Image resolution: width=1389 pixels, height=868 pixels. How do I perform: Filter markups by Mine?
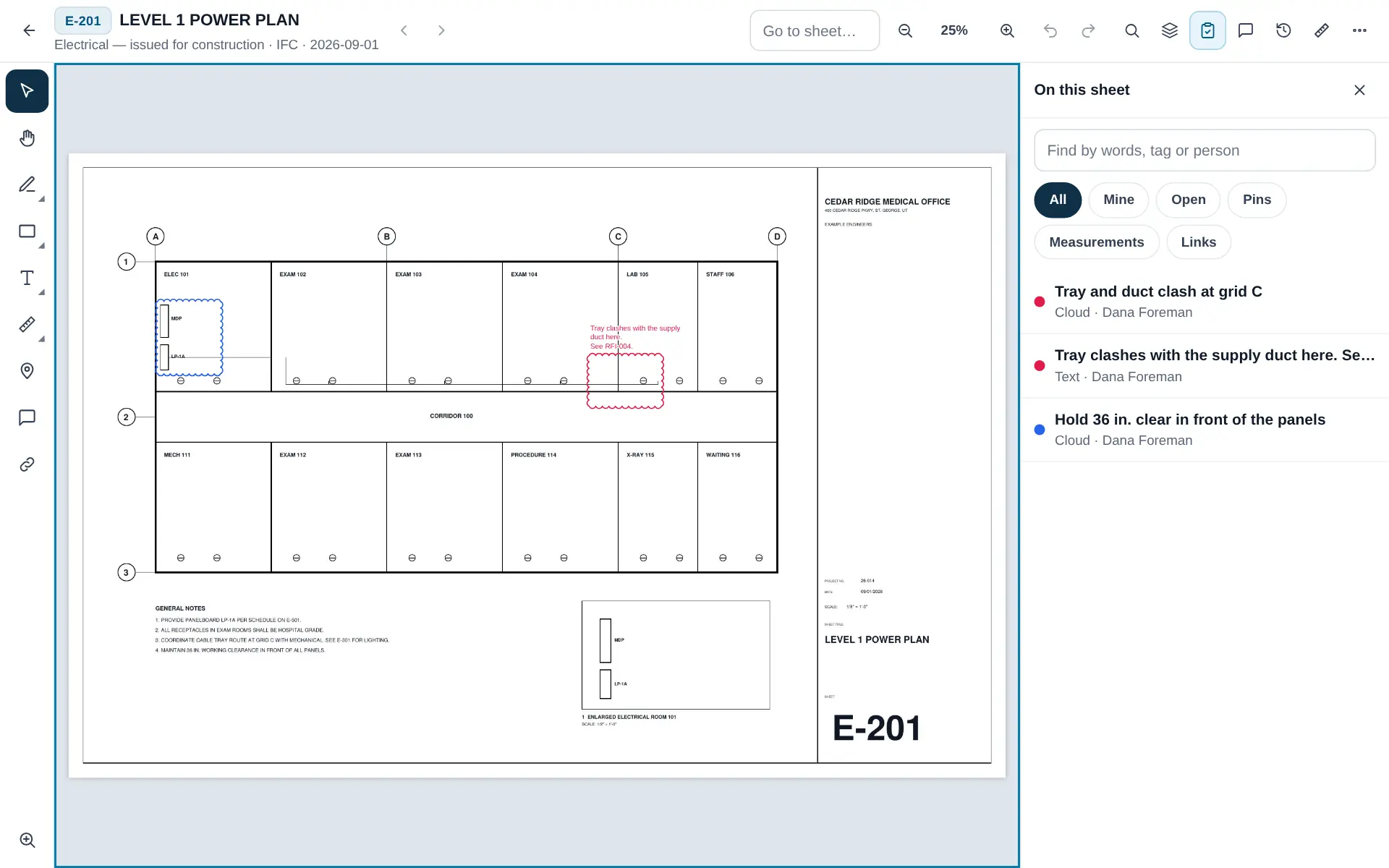pos(1118,200)
